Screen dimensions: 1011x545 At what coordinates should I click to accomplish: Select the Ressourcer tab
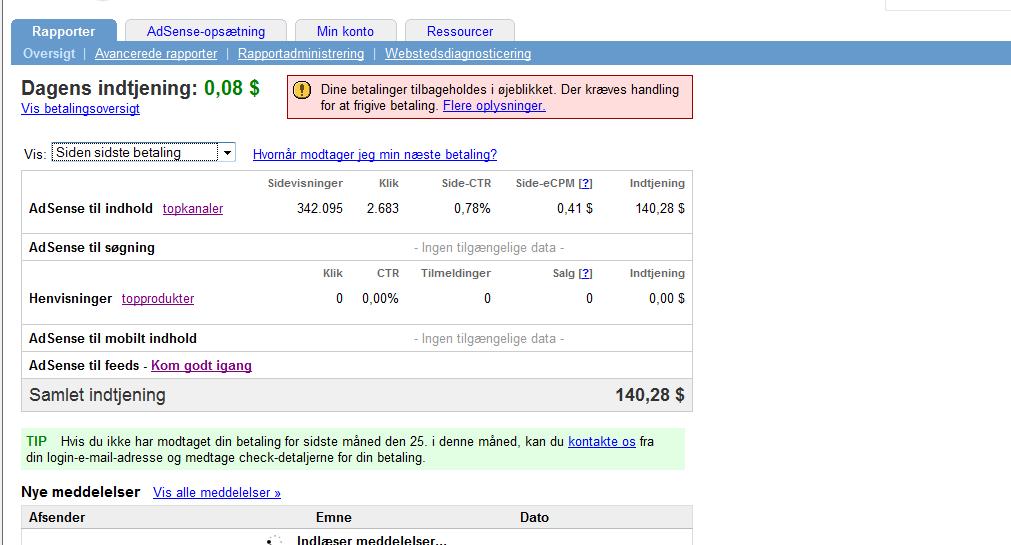coord(461,31)
